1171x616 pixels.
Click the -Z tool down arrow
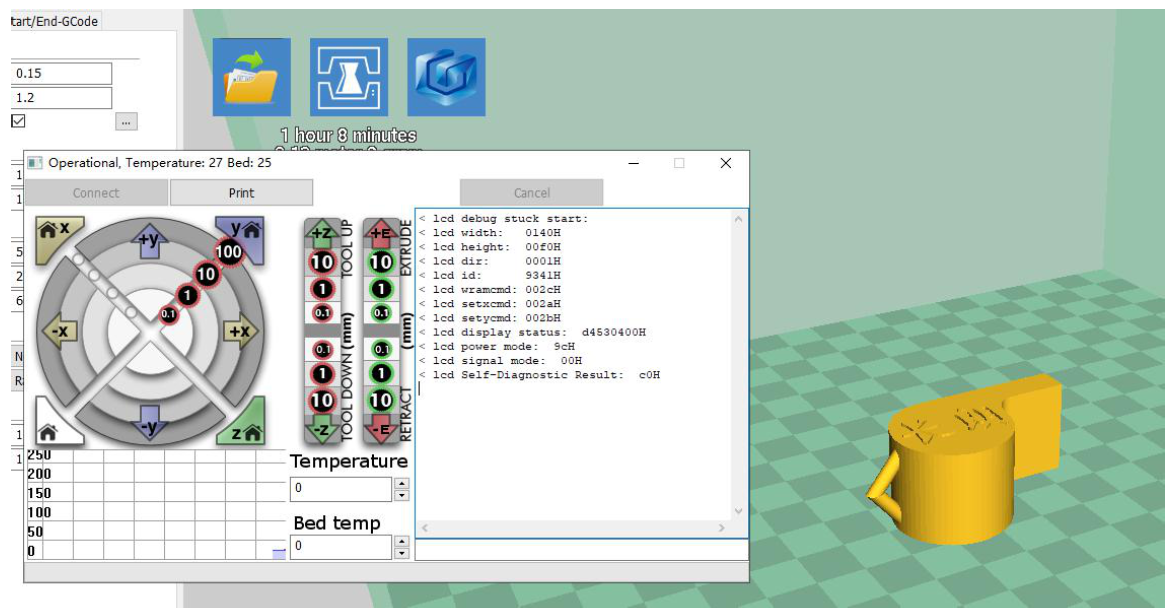(x=321, y=429)
